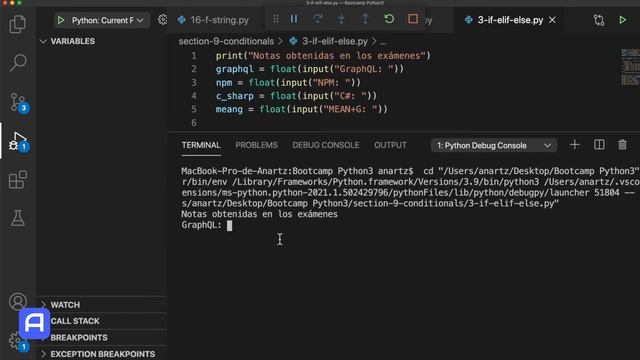Kill terminal with trash icon
Screen dimensions: 640x360
622,145
